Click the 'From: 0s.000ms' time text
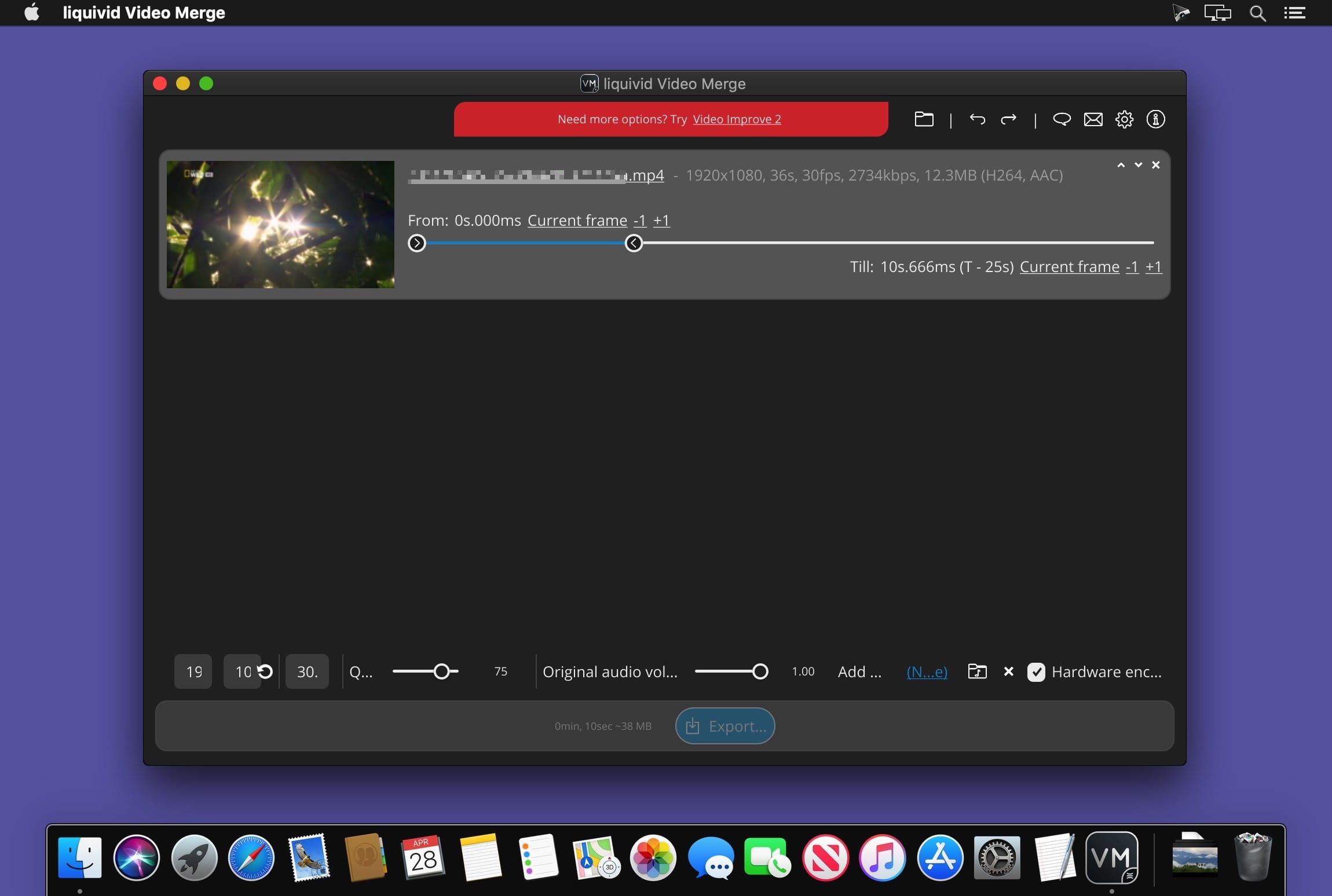 [464, 221]
